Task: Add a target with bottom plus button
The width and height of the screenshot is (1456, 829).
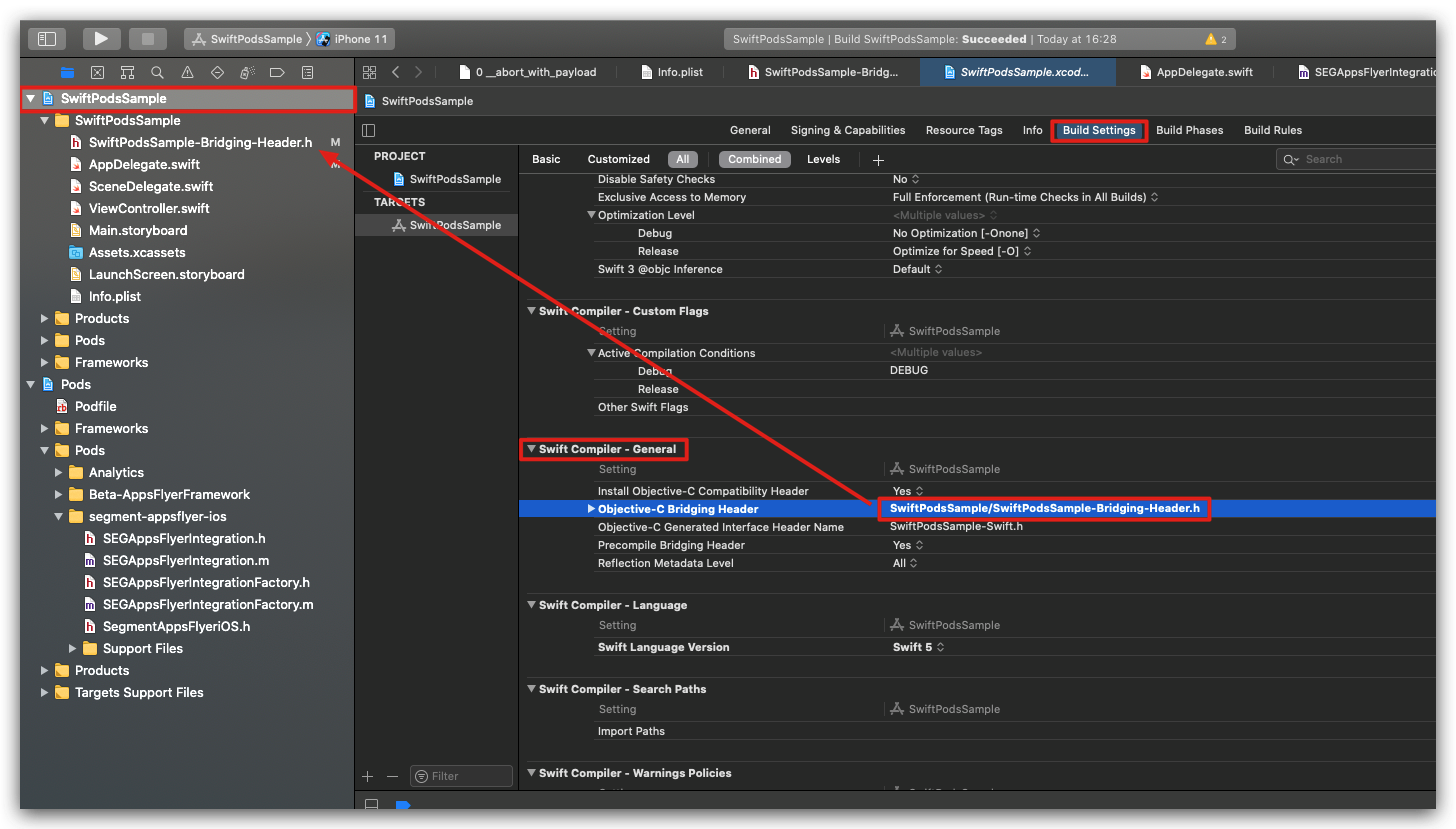Action: coord(367,776)
